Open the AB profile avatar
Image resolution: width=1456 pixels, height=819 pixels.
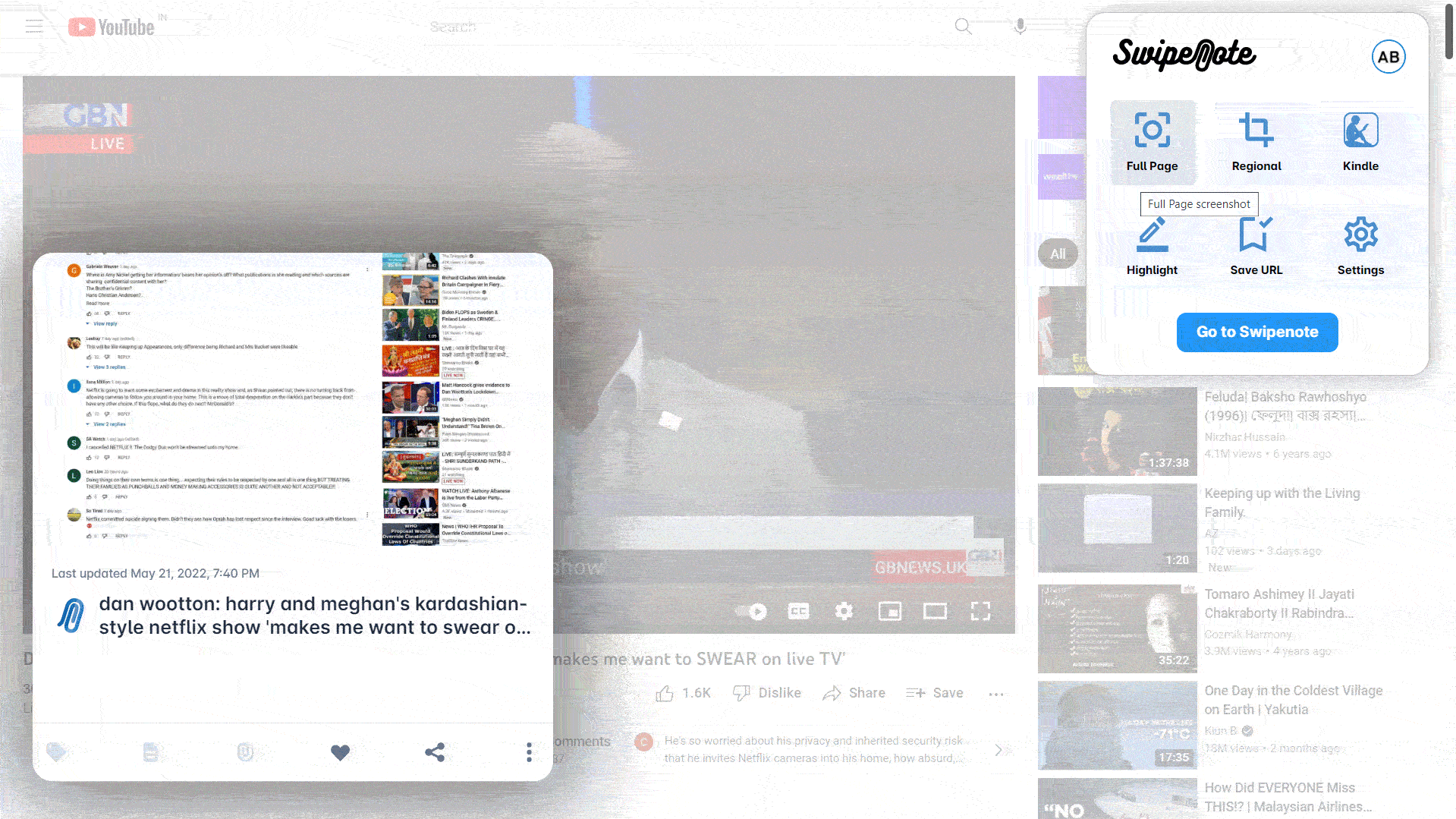pyautogui.click(x=1388, y=57)
